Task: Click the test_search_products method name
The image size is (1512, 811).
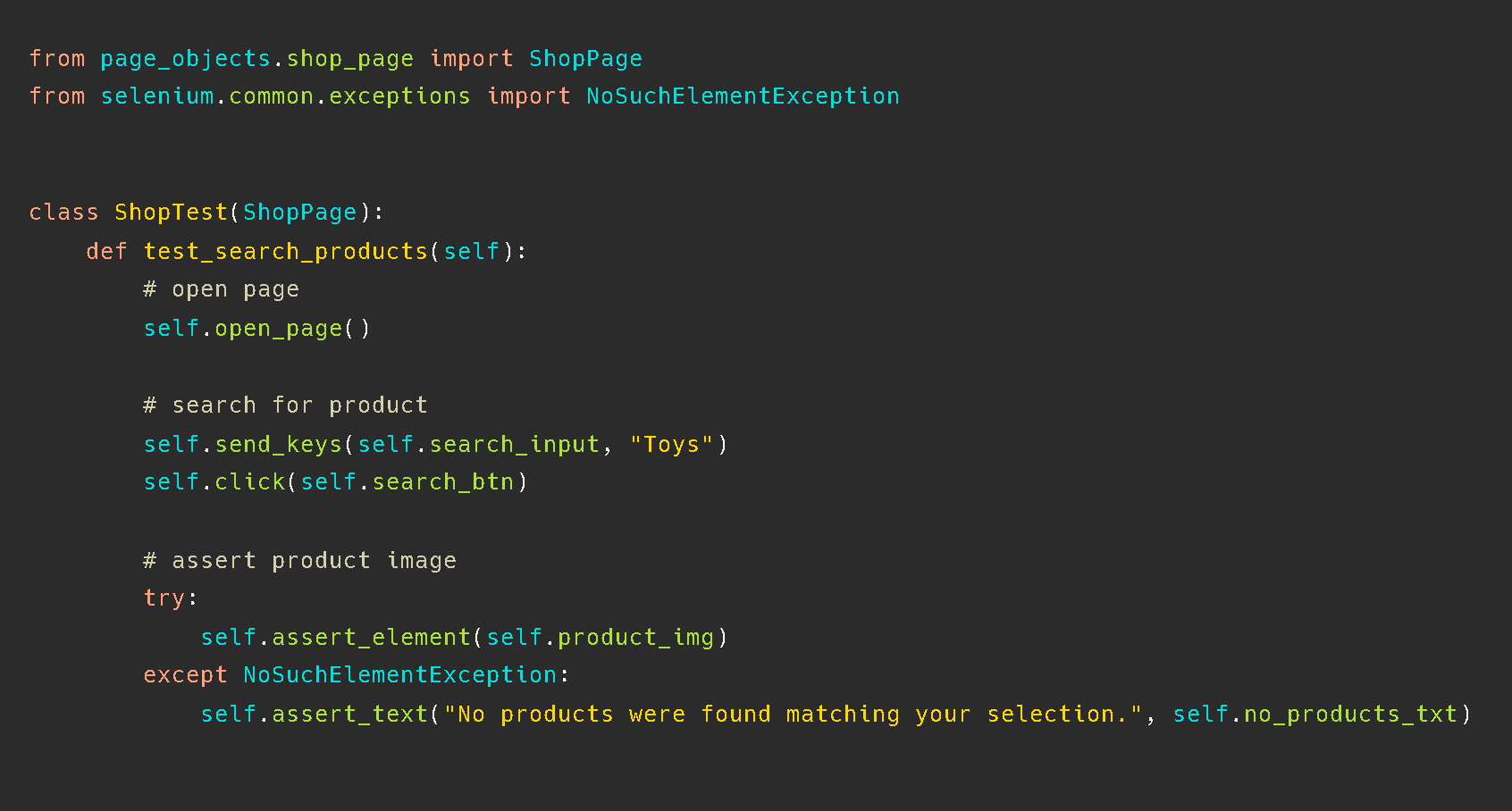Action: point(286,252)
